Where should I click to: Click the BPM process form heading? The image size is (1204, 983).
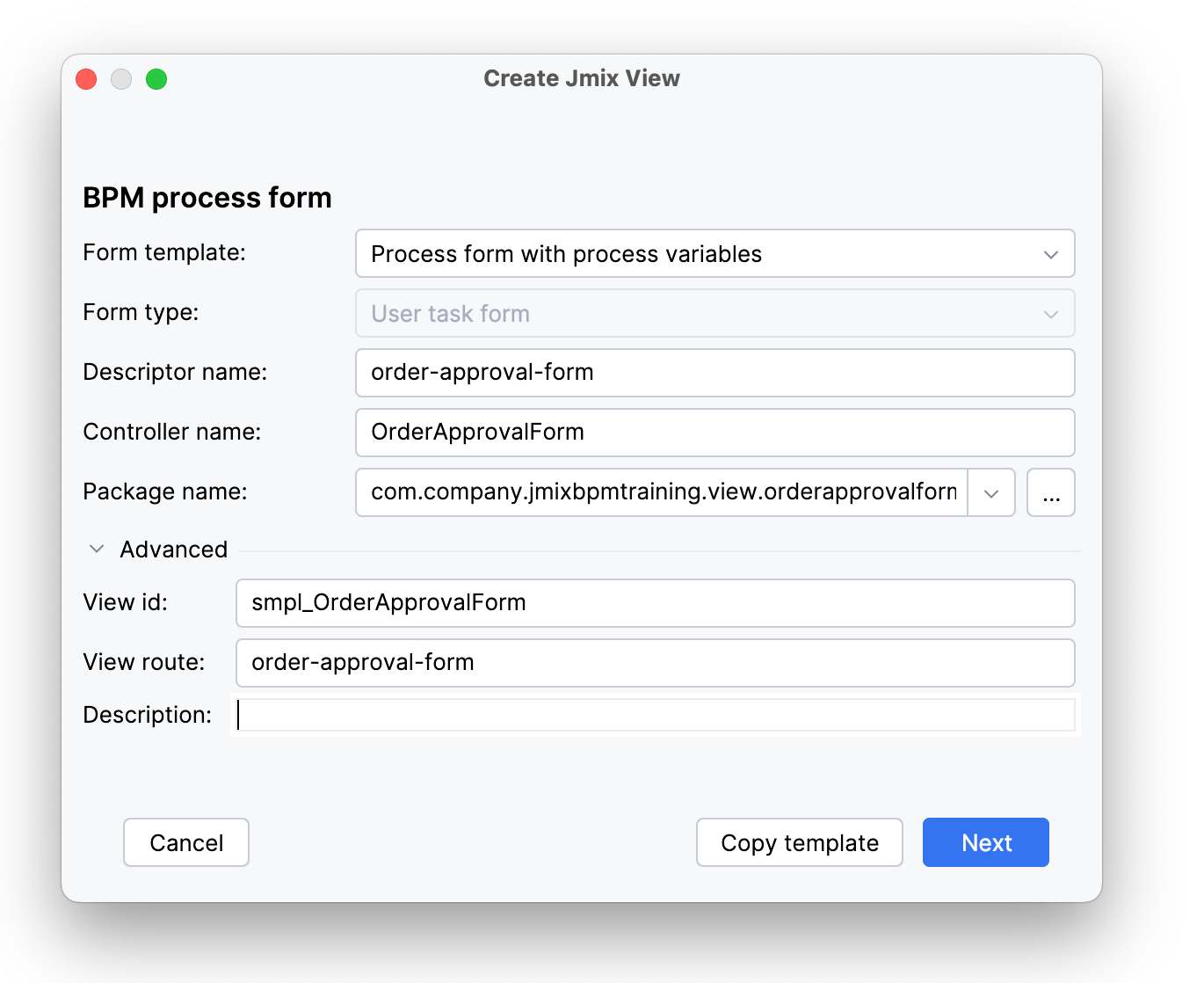tap(207, 198)
